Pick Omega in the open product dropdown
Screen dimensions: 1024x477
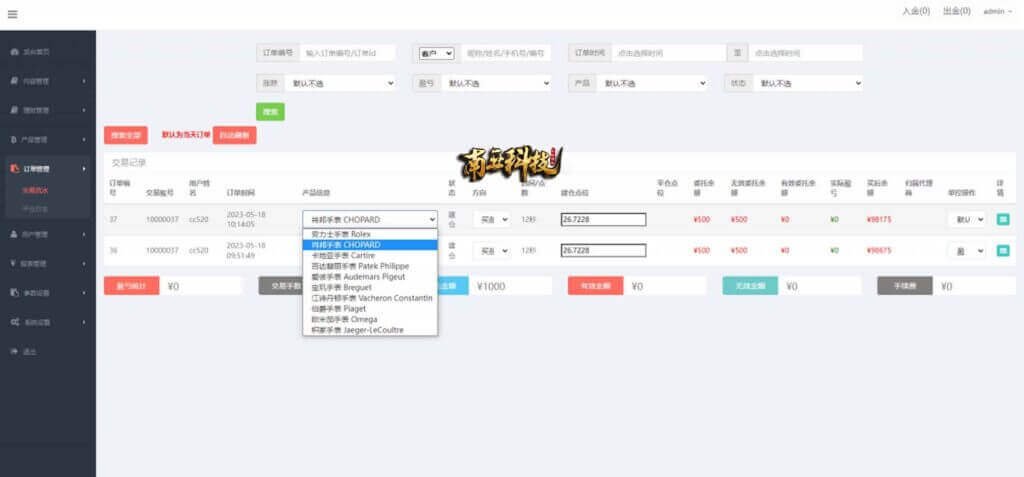click(x=343, y=319)
